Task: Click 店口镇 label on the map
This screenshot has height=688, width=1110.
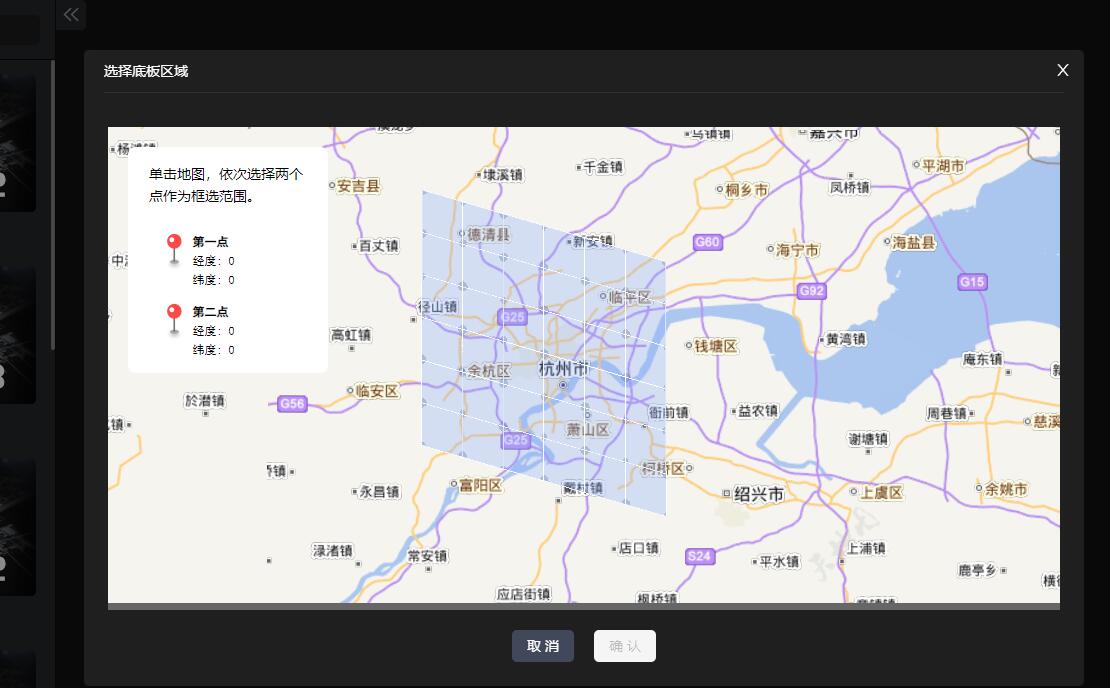Action: (639, 548)
